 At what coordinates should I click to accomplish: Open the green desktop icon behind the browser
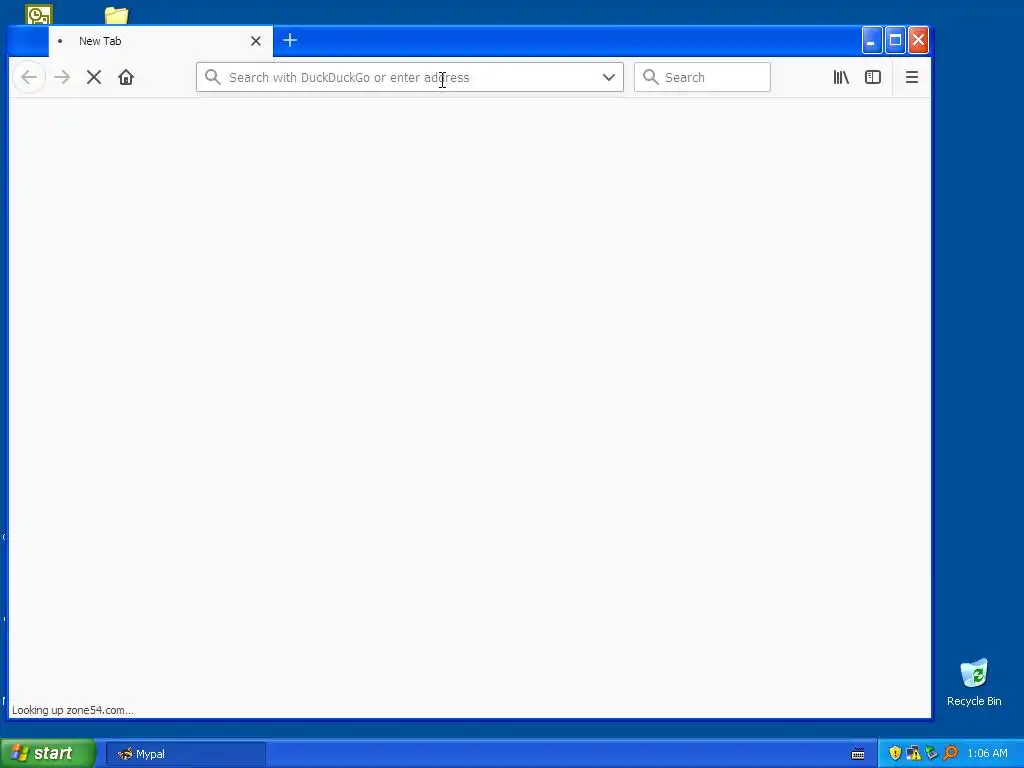pyautogui.click(x=39, y=14)
